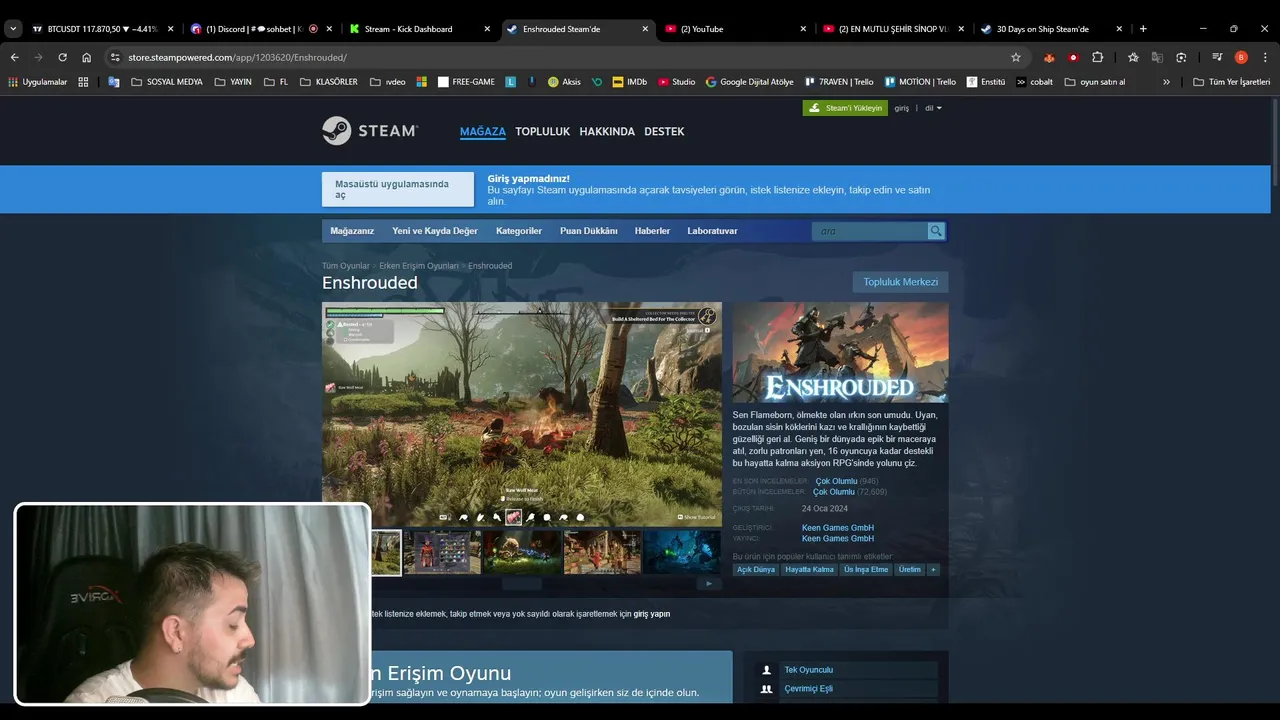Switch to the BTCUSDT browser tab
The height and width of the screenshot is (720, 1280).
103,29
